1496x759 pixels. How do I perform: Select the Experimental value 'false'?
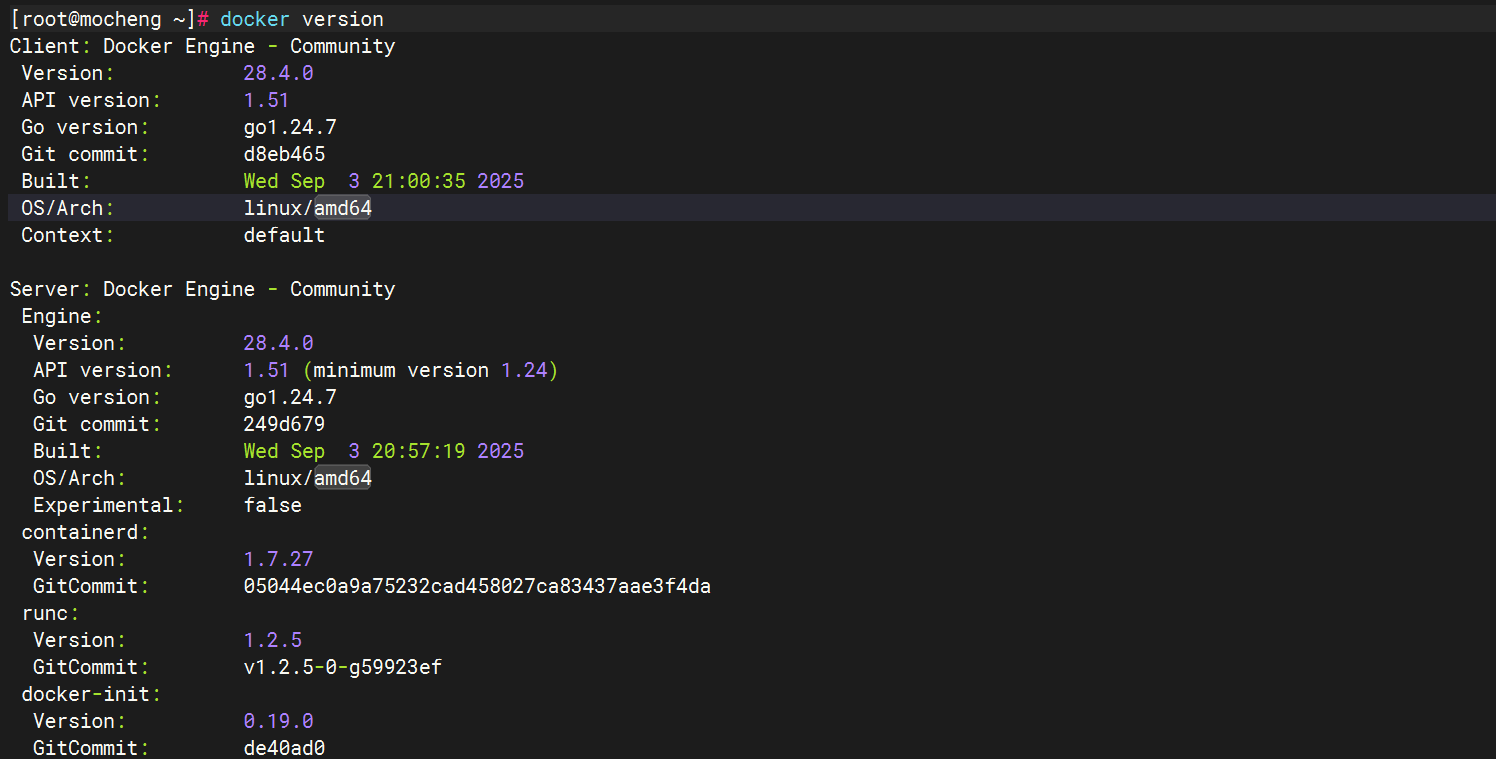[x=273, y=505]
